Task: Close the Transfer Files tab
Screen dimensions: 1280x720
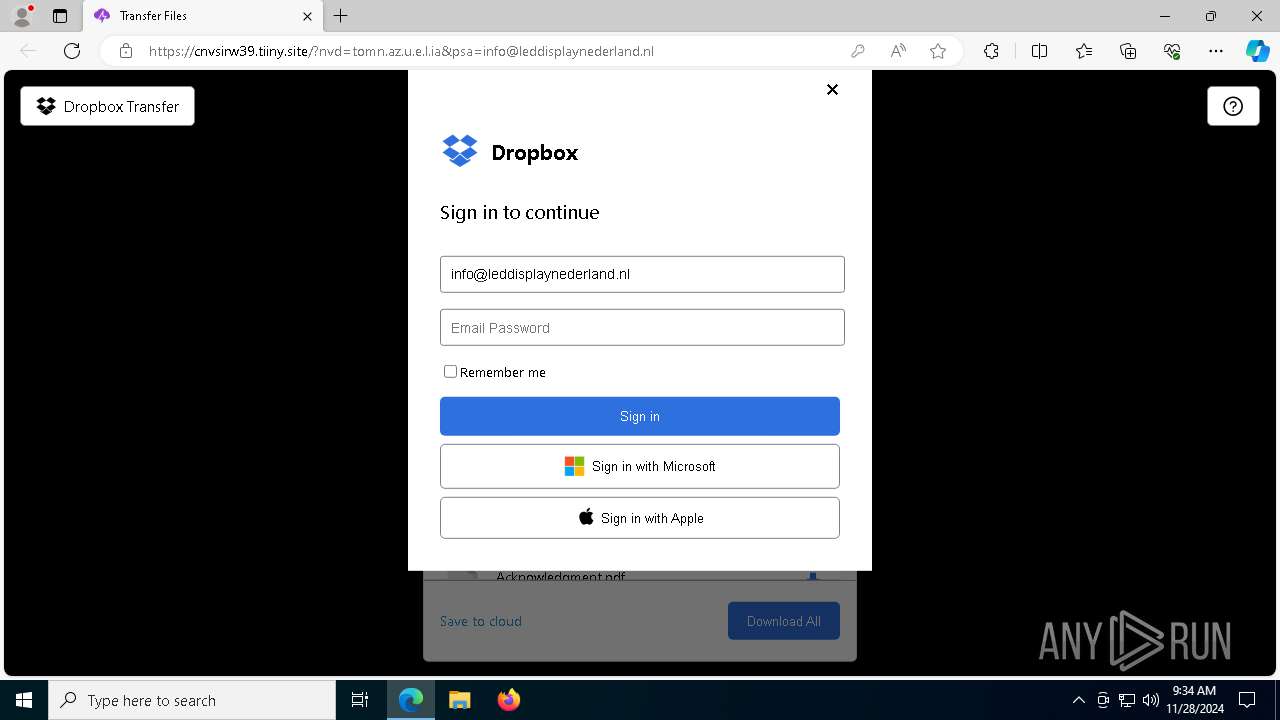Action: click(x=307, y=16)
